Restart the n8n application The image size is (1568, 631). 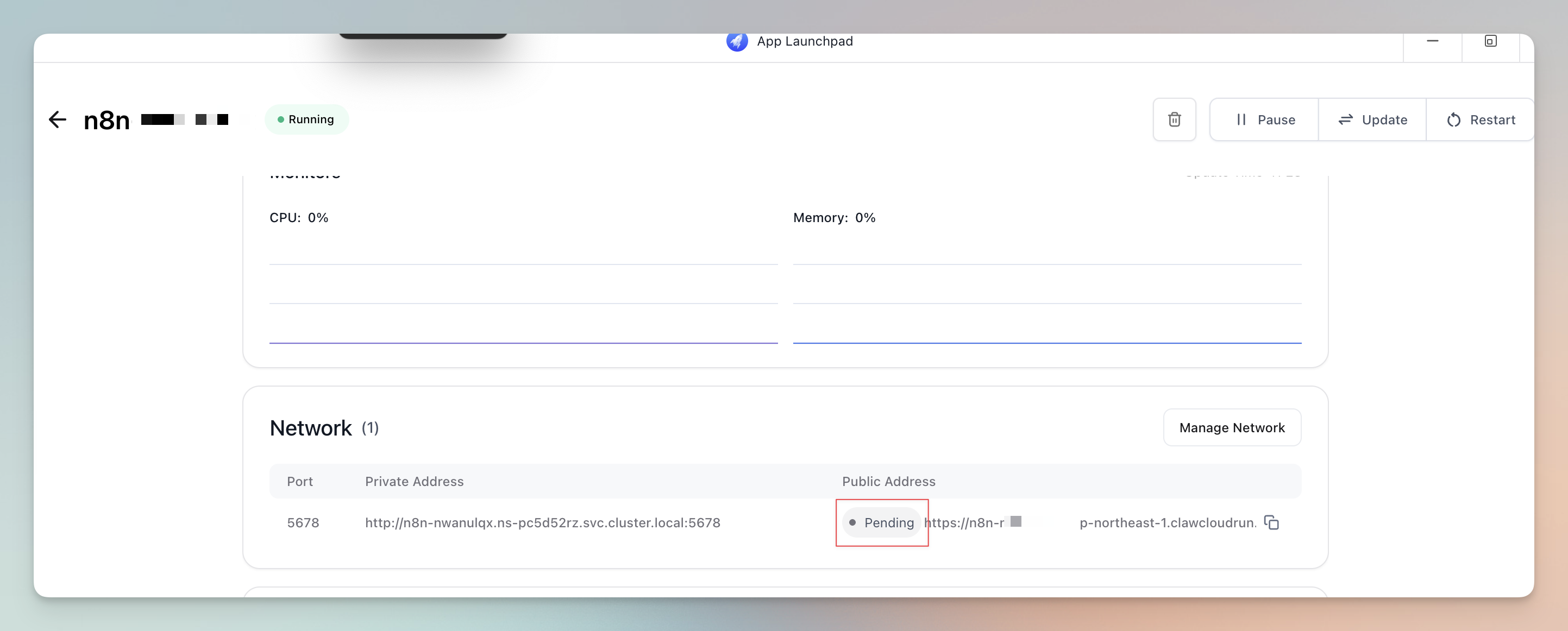[x=1480, y=119]
